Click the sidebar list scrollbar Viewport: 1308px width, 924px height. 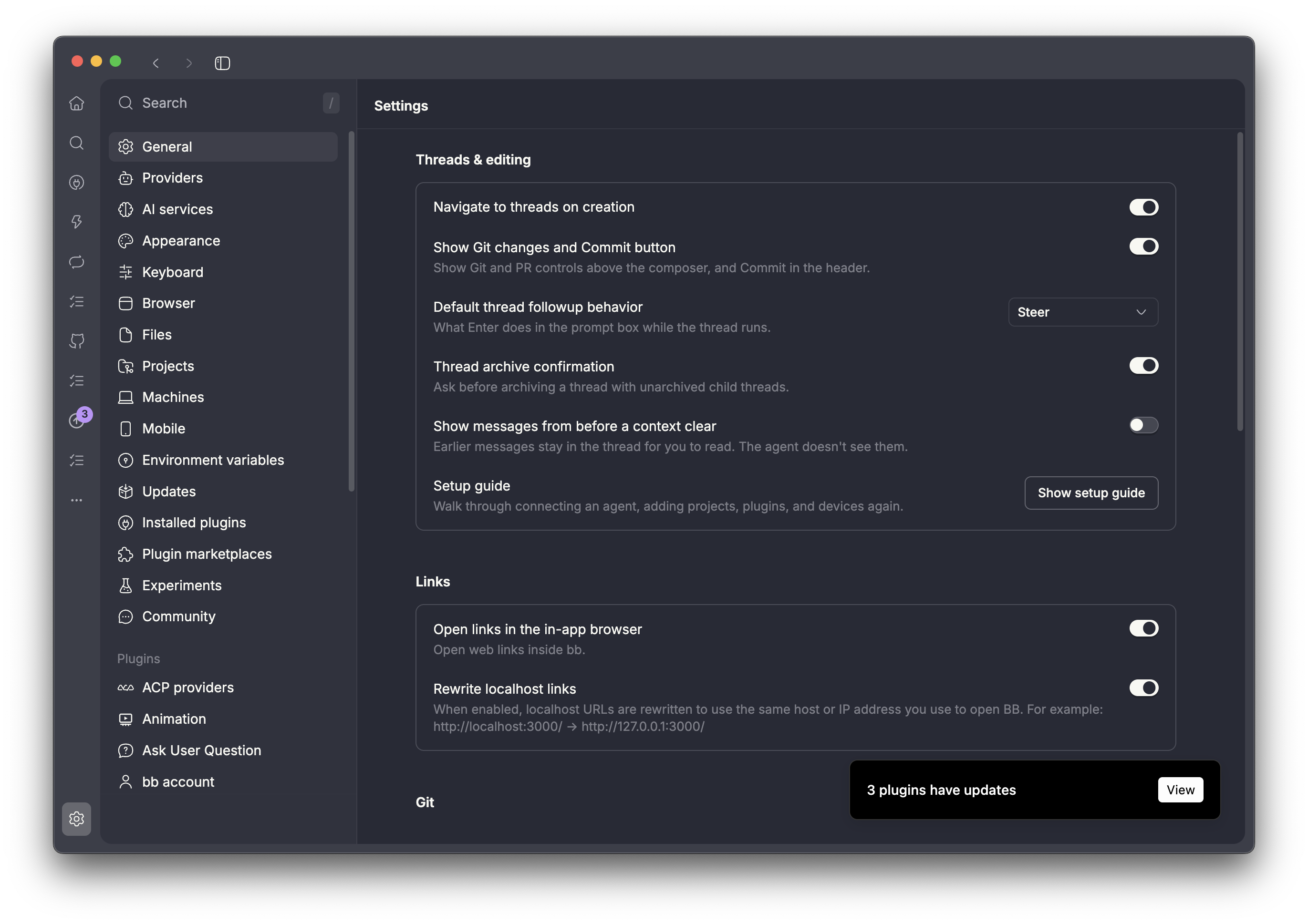[352, 311]
